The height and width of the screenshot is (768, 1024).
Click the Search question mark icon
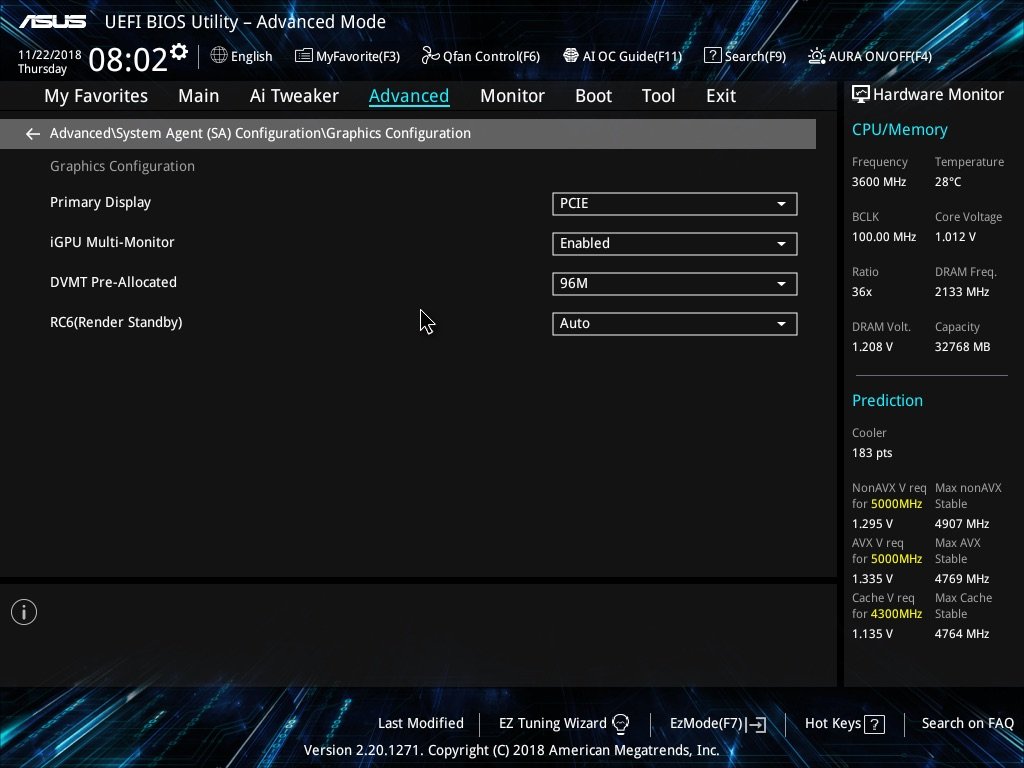coord(712,56)
